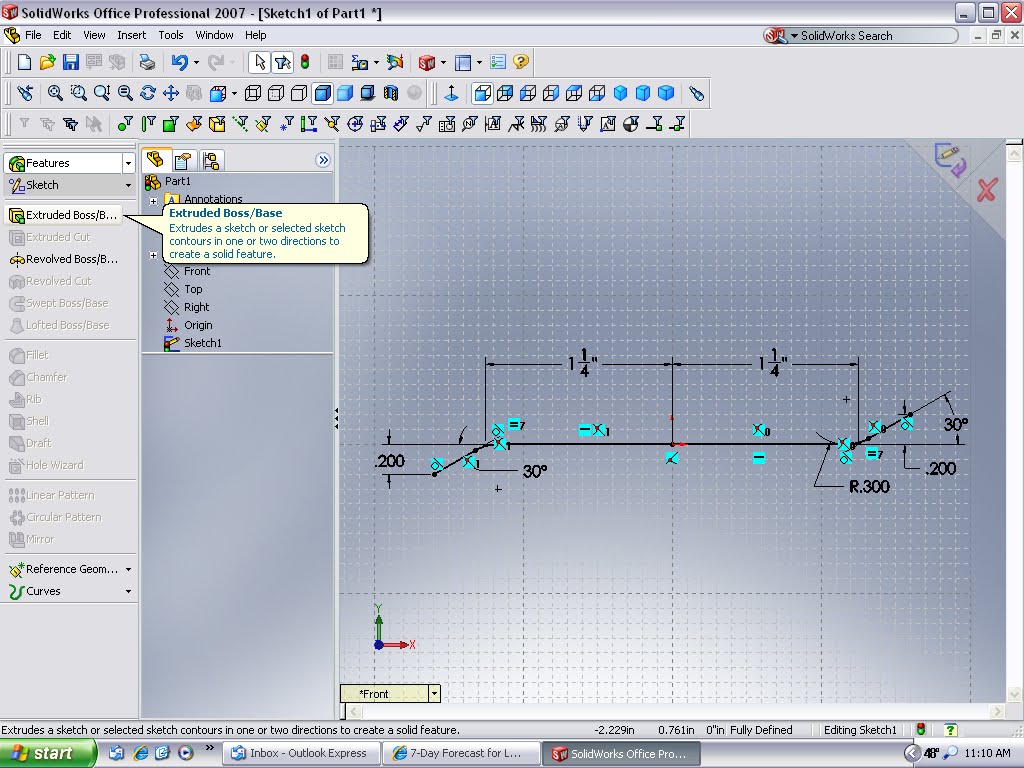The height and width of the screenshot is (768, 1024).
Task: Open the Tools menu
Action: coord(170,35)
